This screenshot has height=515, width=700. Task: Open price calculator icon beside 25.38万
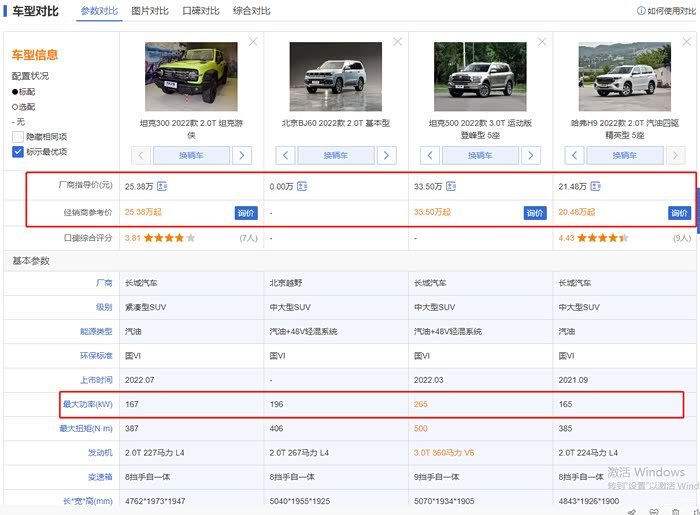(162, 186)
